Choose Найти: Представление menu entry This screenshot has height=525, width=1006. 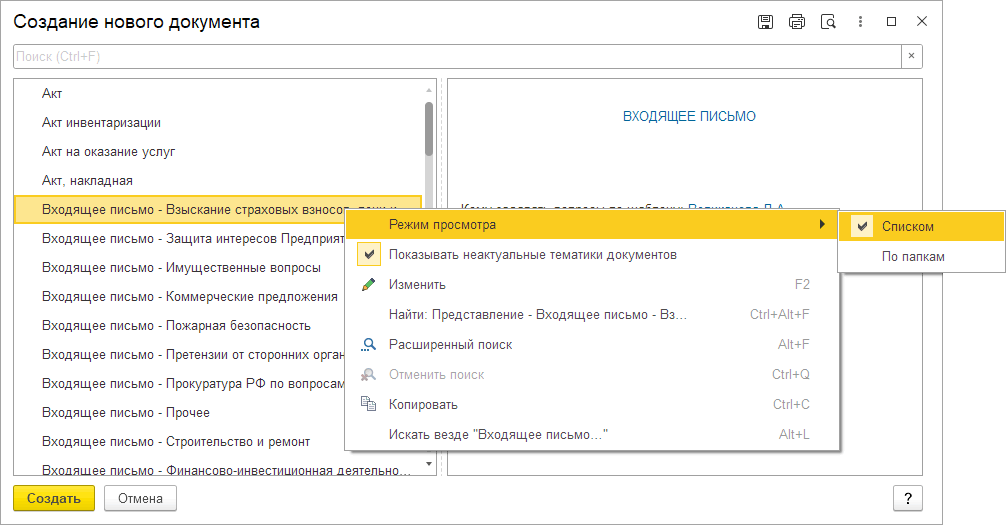(538, 314)
